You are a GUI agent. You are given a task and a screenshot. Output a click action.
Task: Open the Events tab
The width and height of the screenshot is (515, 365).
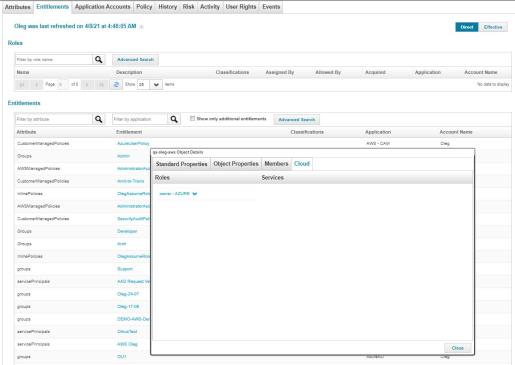pos(271,7)
